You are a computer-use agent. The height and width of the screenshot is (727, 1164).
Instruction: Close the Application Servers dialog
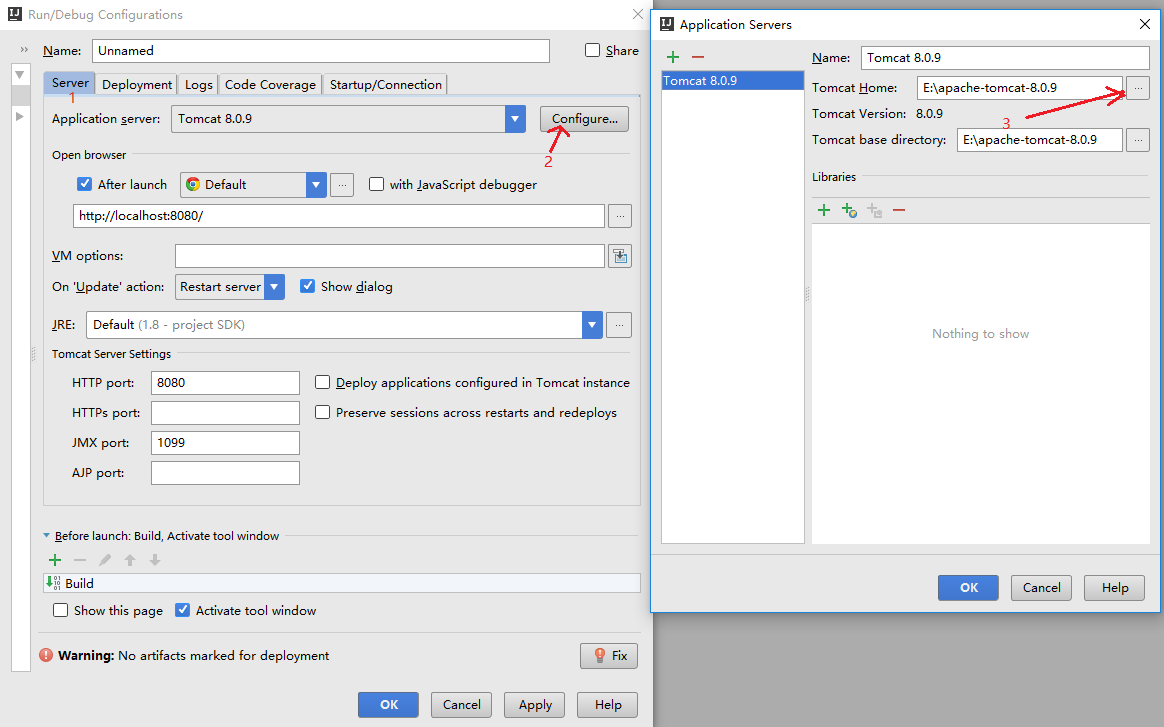[x=1144, y=25]
